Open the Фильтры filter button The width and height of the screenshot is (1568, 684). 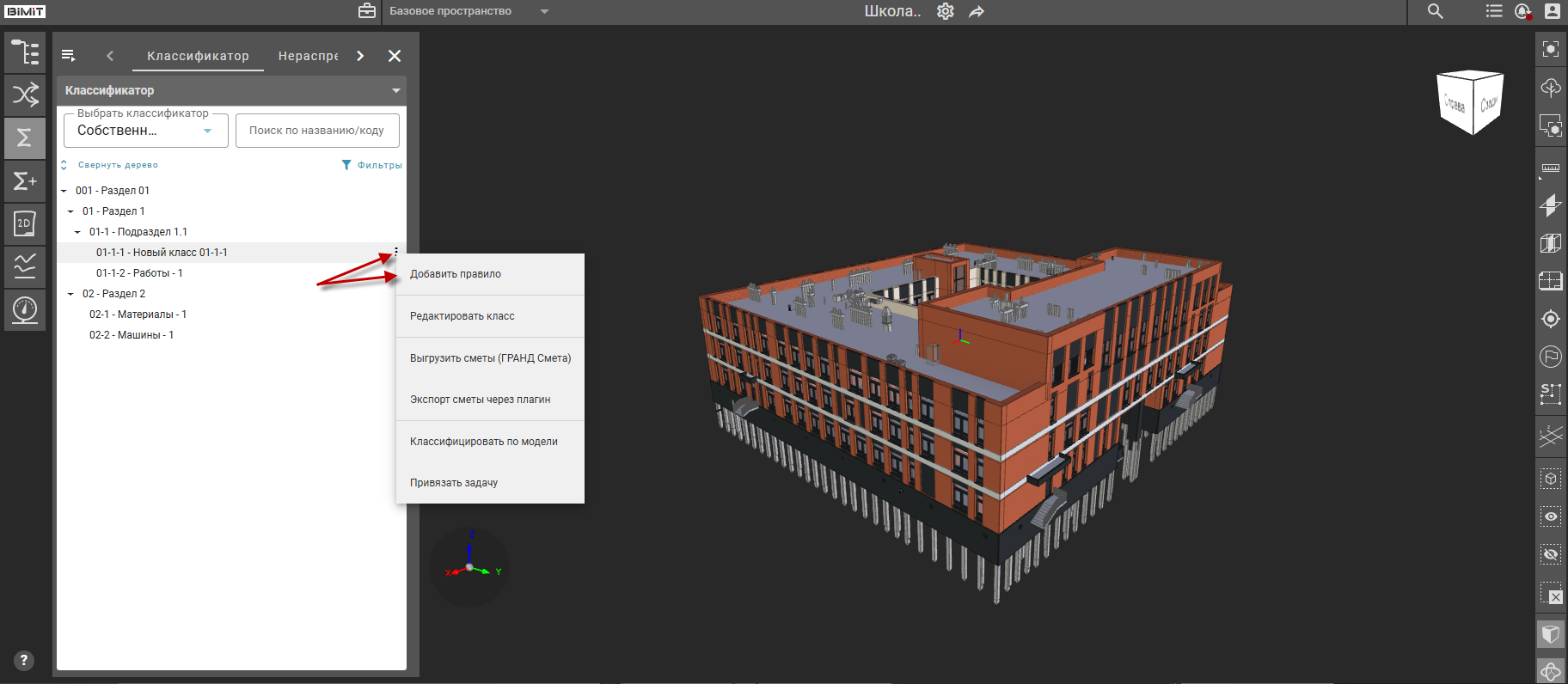(371, 165)
